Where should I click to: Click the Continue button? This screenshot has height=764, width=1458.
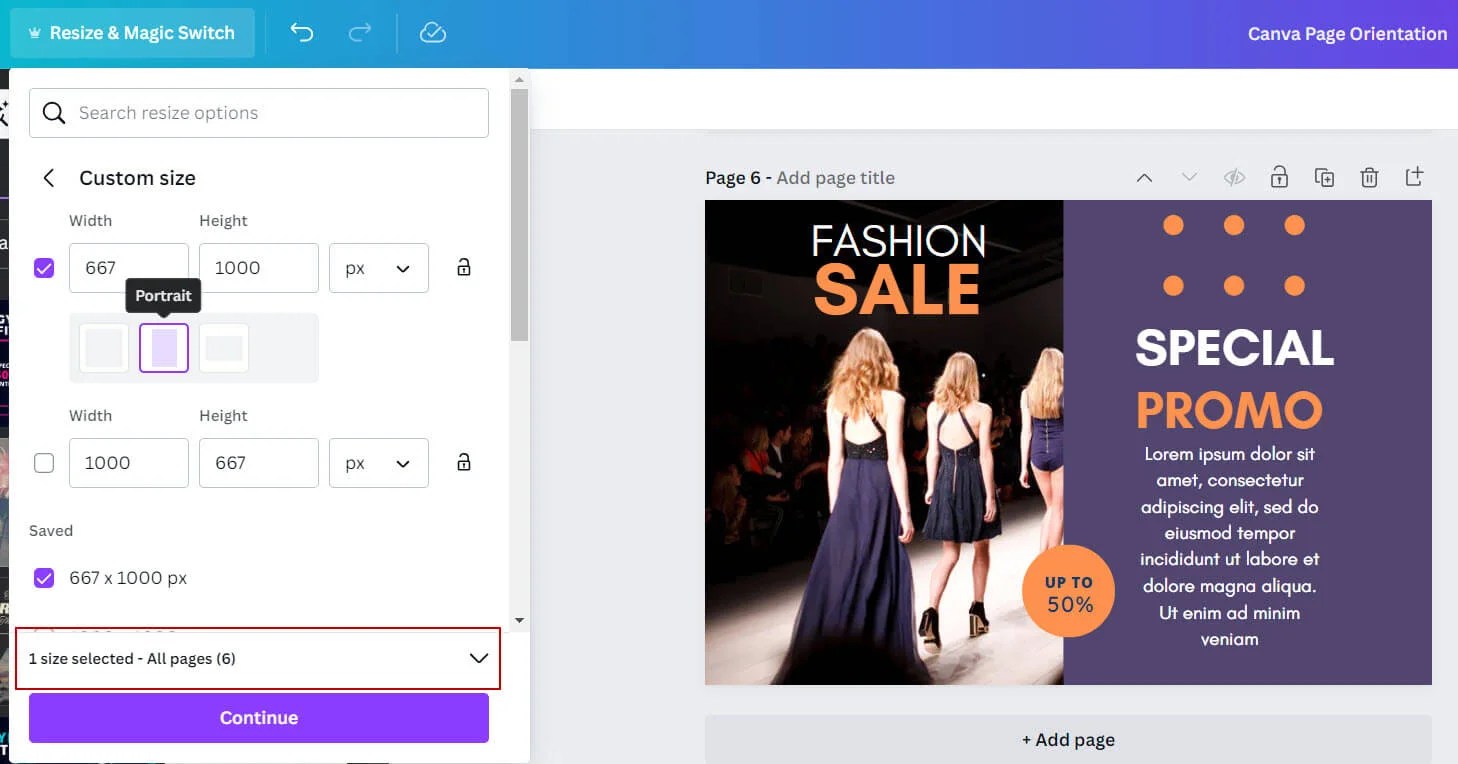[259, 718]
